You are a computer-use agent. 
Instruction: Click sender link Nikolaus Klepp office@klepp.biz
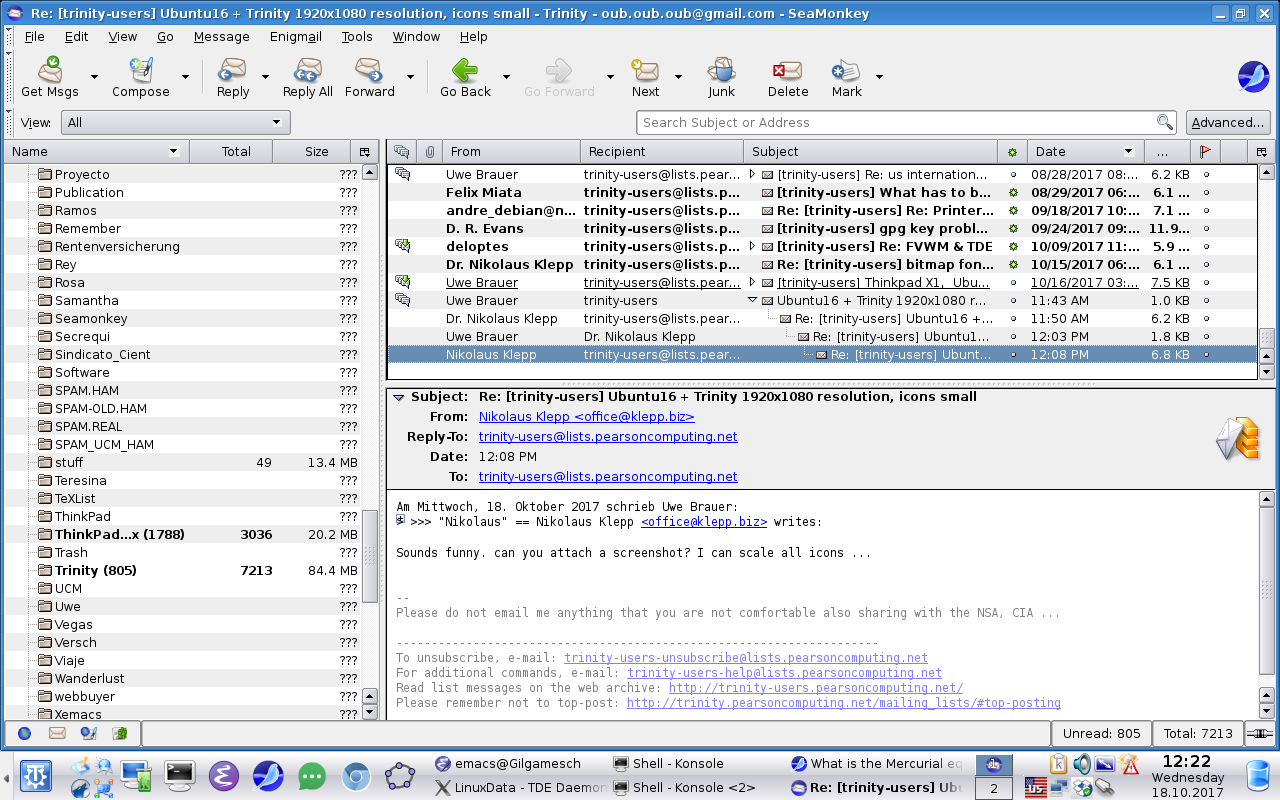coord(586,417)
